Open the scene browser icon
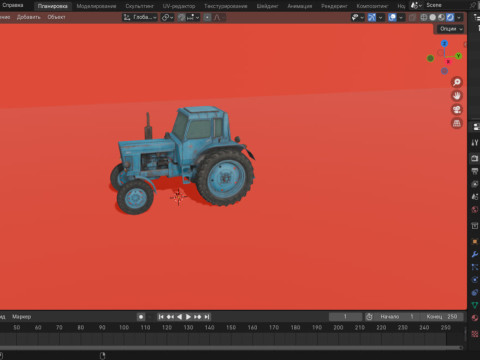 pyautogui.click(x=416, y=5)
